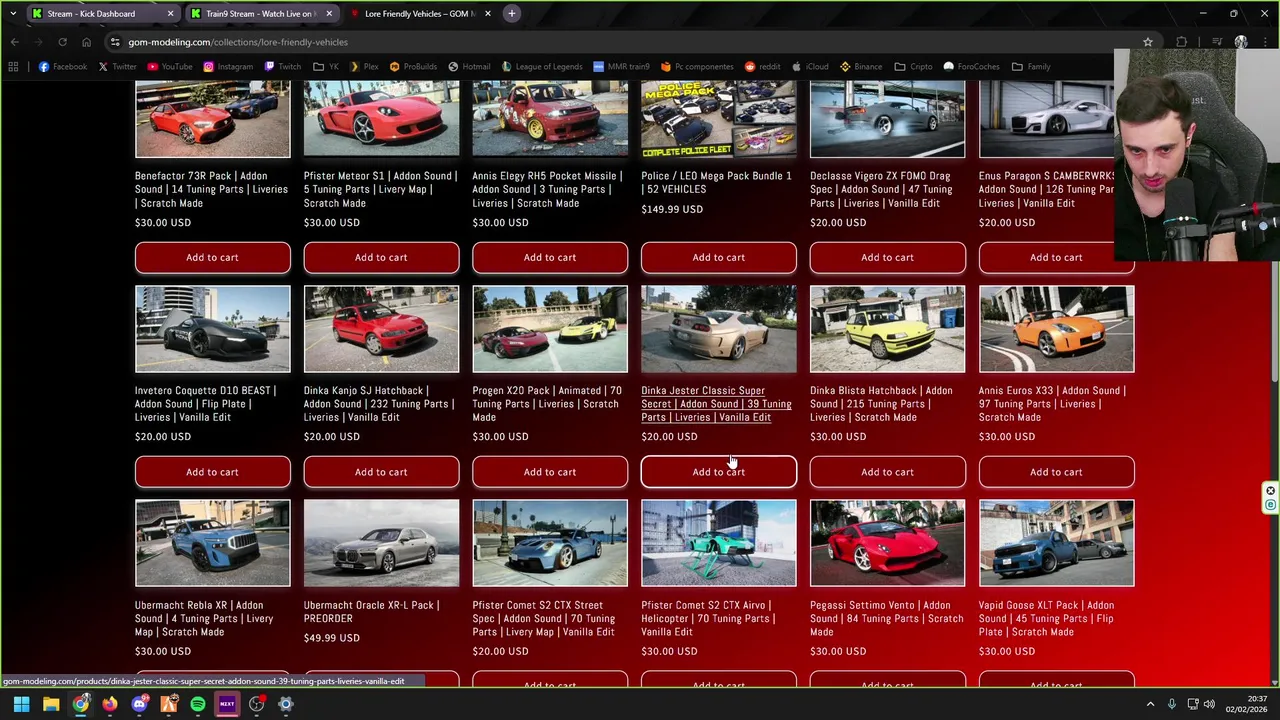Open the ProBuilds bookmark
1280x720 pixels.
[414, 67]
